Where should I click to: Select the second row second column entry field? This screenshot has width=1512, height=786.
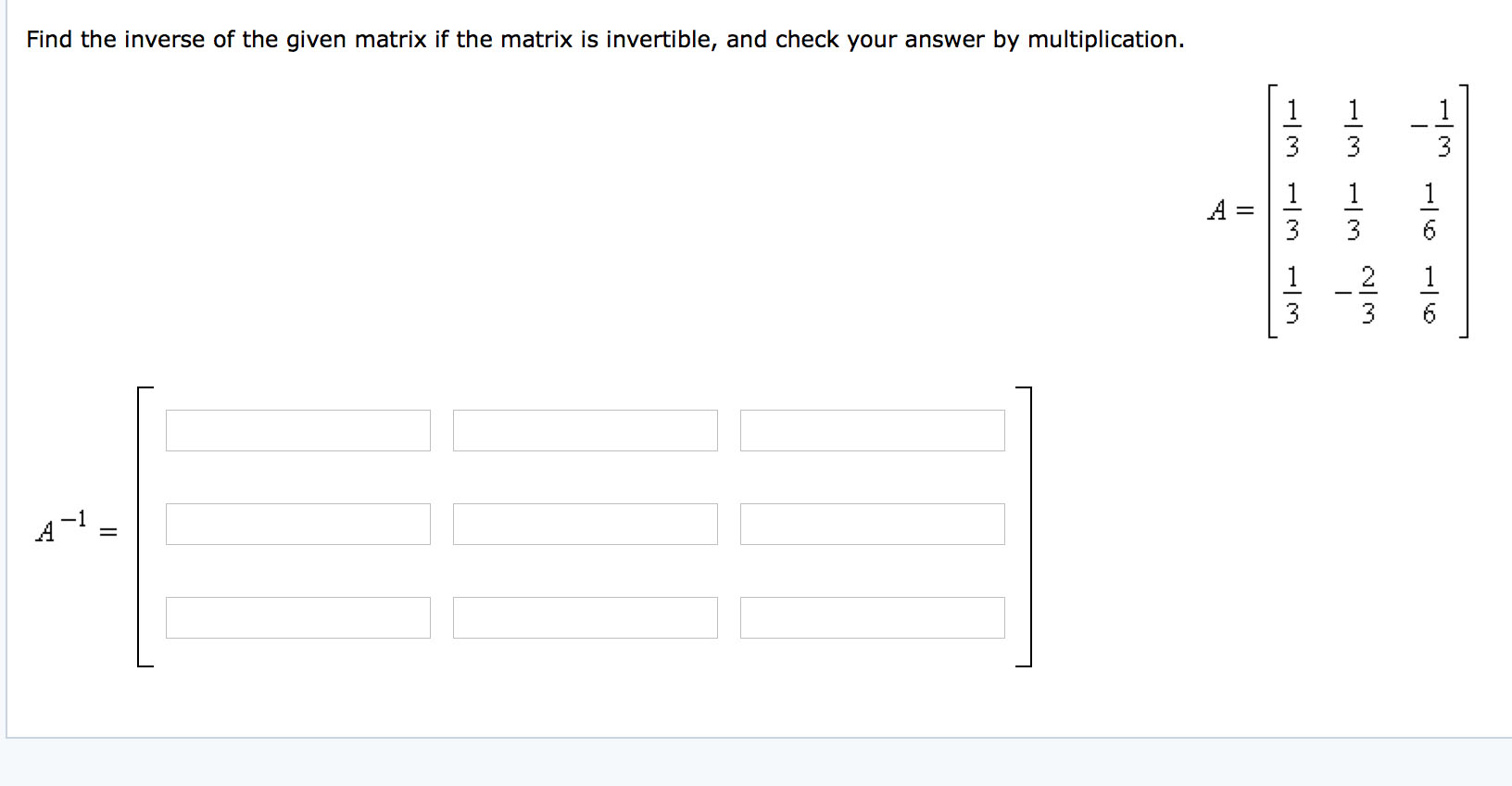586,526
